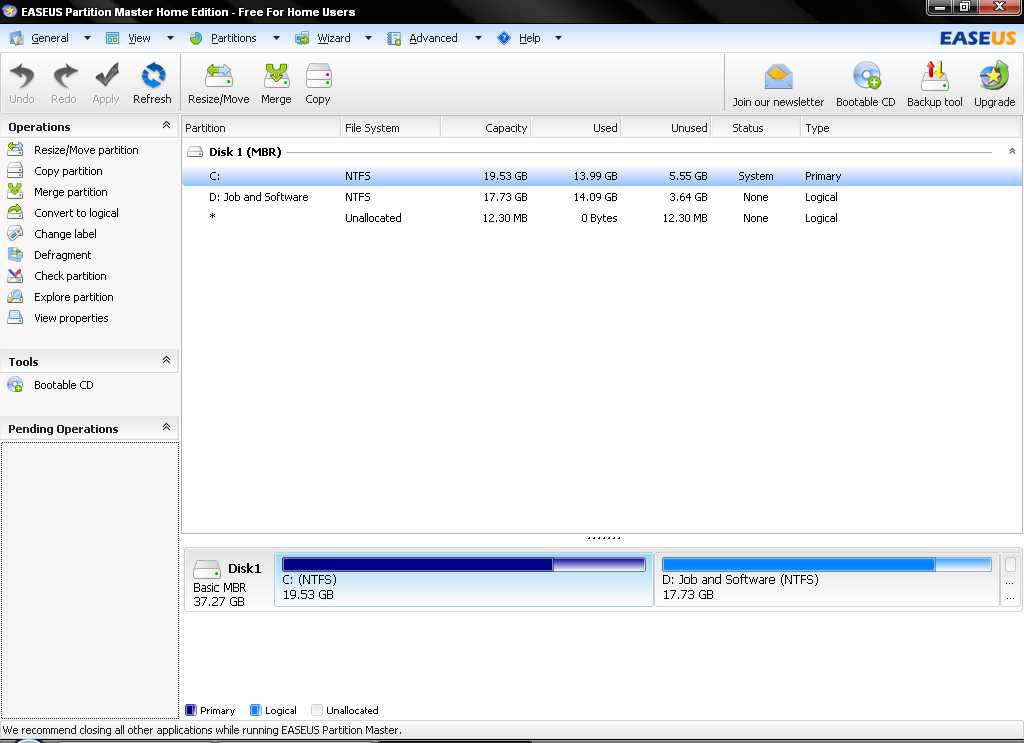The image size is (1024, 743).
Task: Select the Resize/Move toolbar icon
Action: [219, 76]
